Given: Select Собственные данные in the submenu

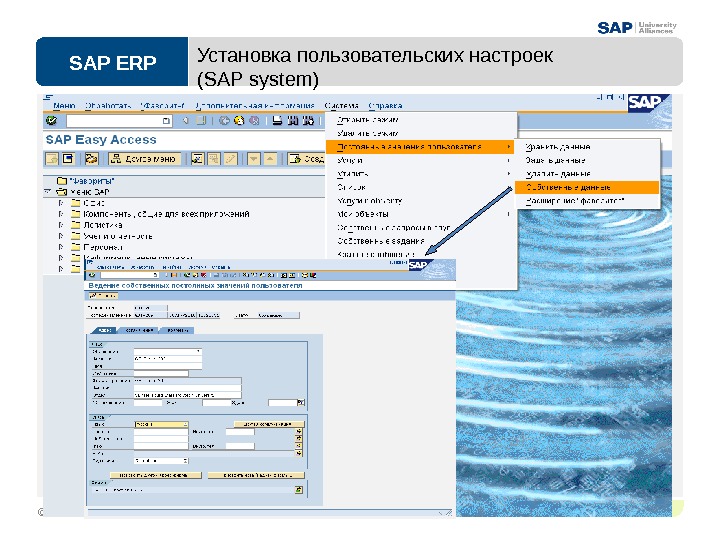Looking at the screenshot, I should point(587,187).
